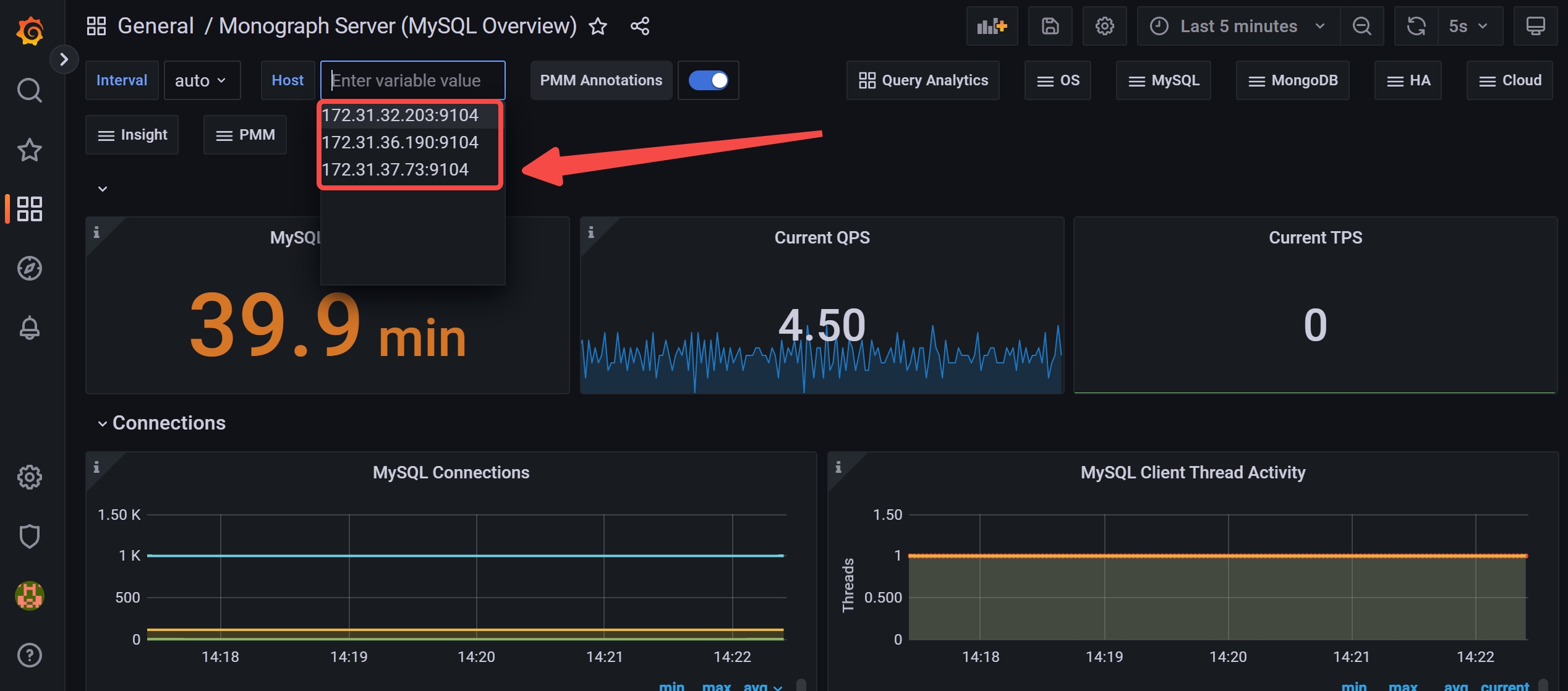Click the PMM Annotations label
This screenshot has width=1568, height=691.
pyautogui.click(x=601, y=80)
